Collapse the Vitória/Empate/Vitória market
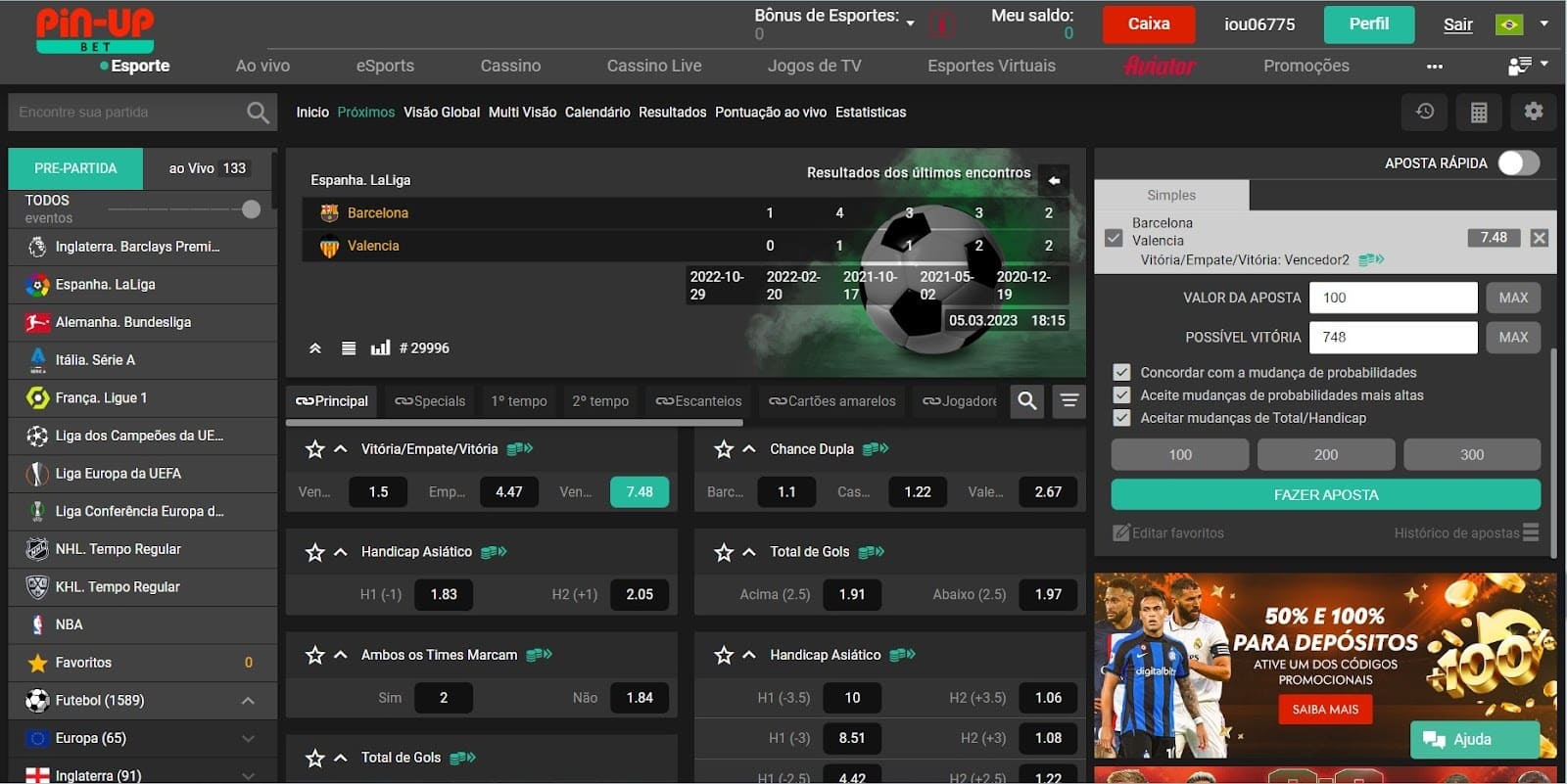This screenshot has width=1567, height=784. click(x=341, y=449)
